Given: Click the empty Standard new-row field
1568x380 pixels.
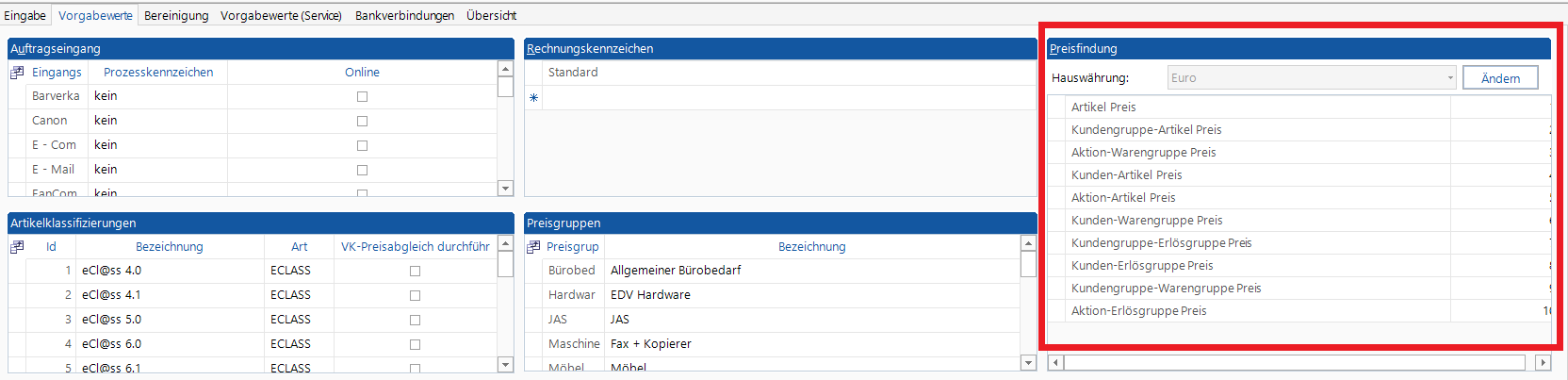Looking at the screenshot, I should [788, 98].
